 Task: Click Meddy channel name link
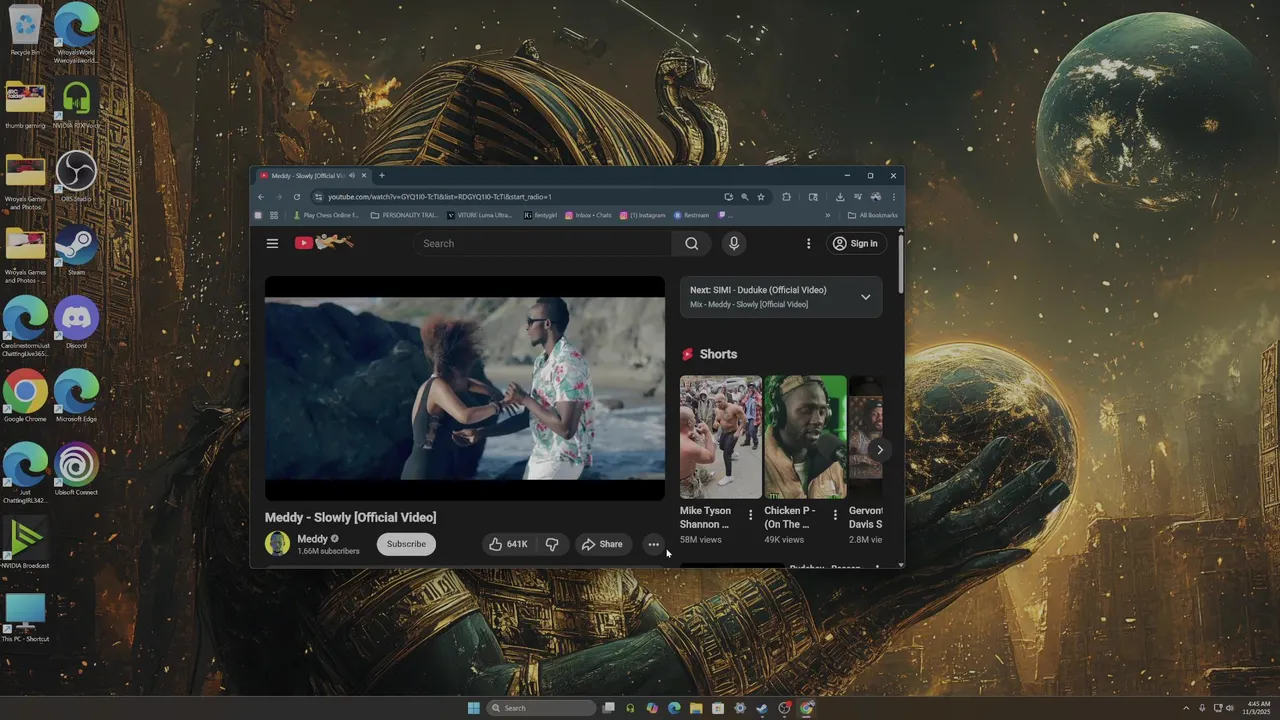(312, 539)
